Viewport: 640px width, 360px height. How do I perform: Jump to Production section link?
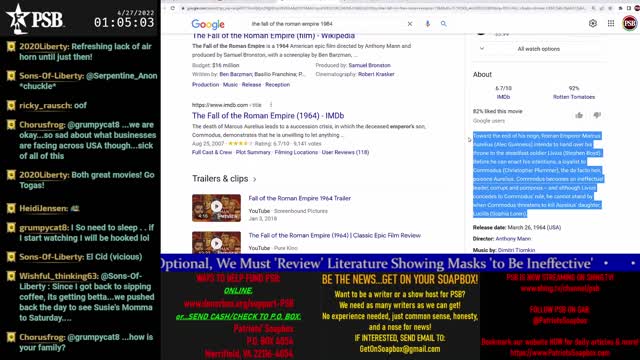click(205, 84)
